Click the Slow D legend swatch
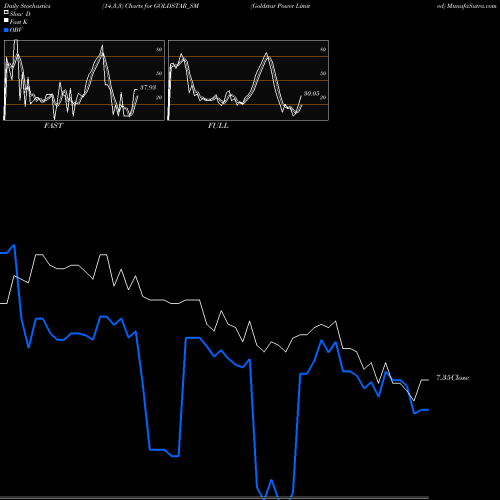The image size is (500, 500). point(6,12)
